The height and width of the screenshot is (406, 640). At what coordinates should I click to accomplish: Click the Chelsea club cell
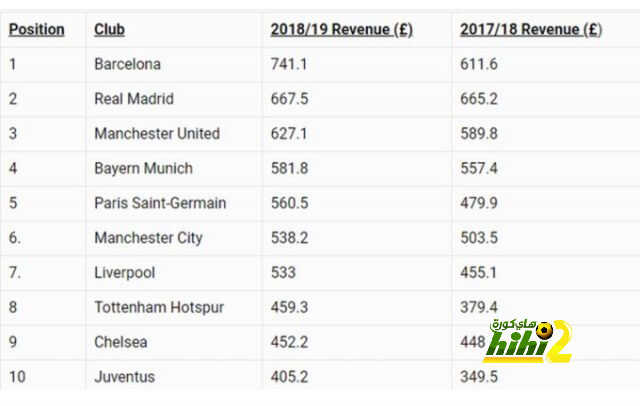tap(121, 342)
